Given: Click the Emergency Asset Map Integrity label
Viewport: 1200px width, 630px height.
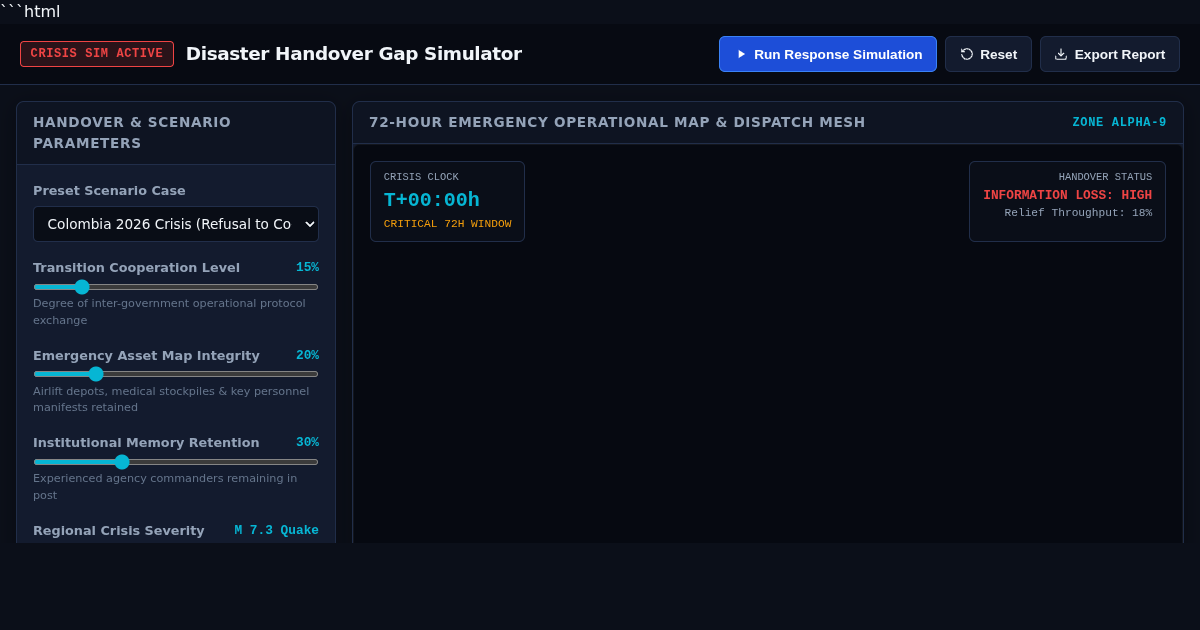Looking at the screenshot, I should [x=146, y=356].
